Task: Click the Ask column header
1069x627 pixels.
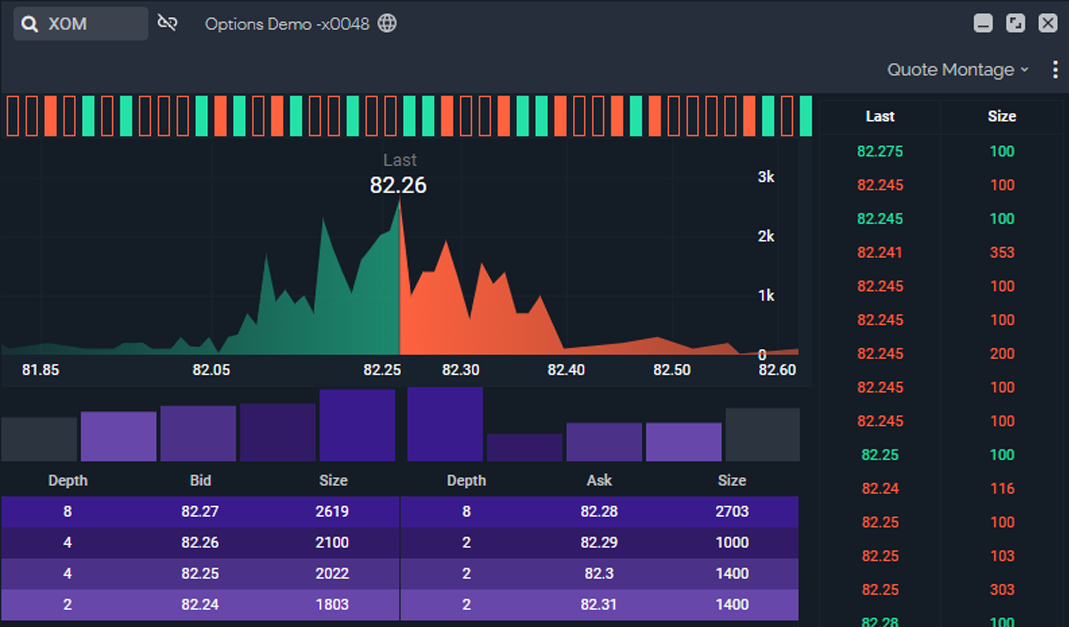Action: click(599, 480)
